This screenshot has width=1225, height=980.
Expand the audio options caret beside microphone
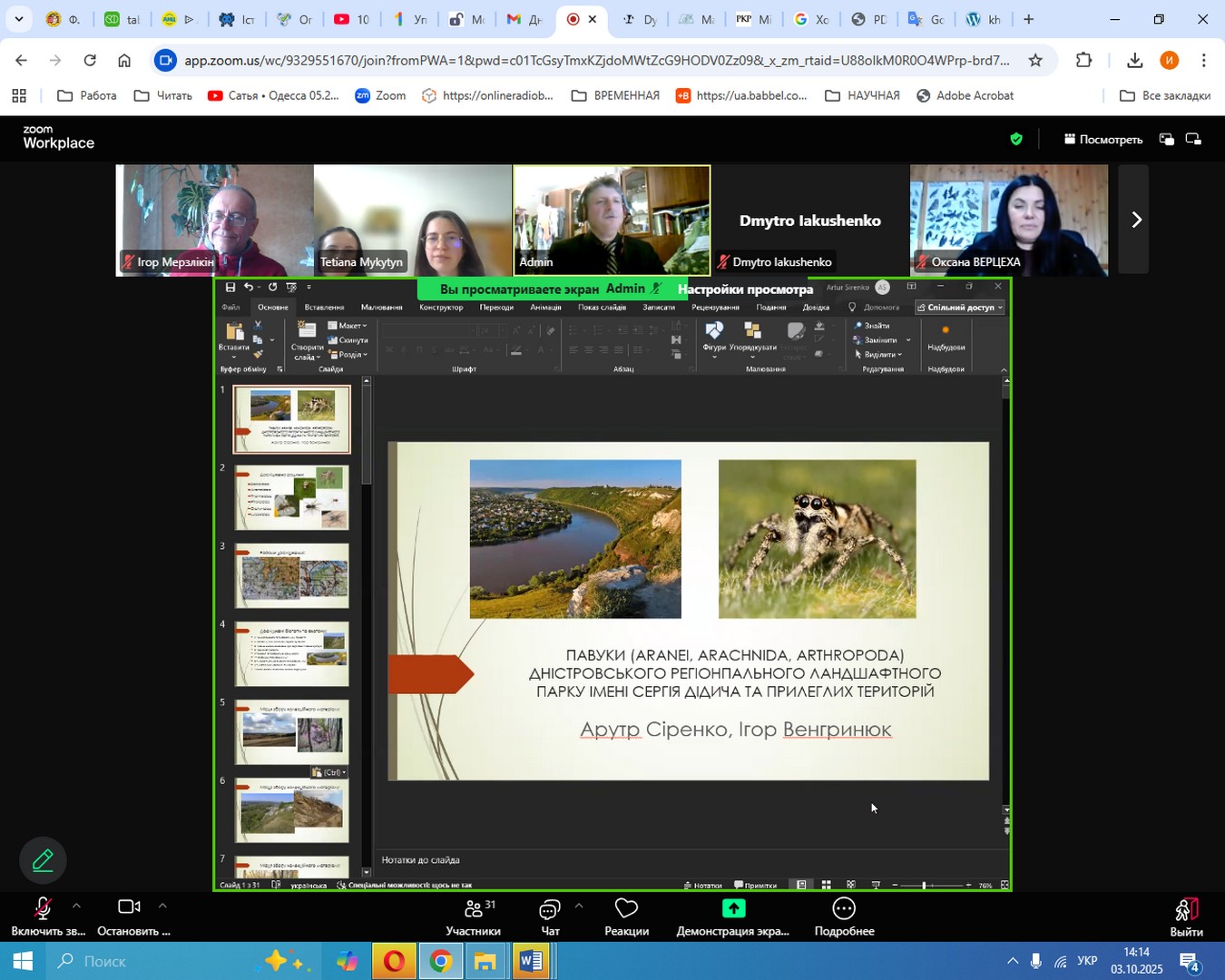point(76,906)
